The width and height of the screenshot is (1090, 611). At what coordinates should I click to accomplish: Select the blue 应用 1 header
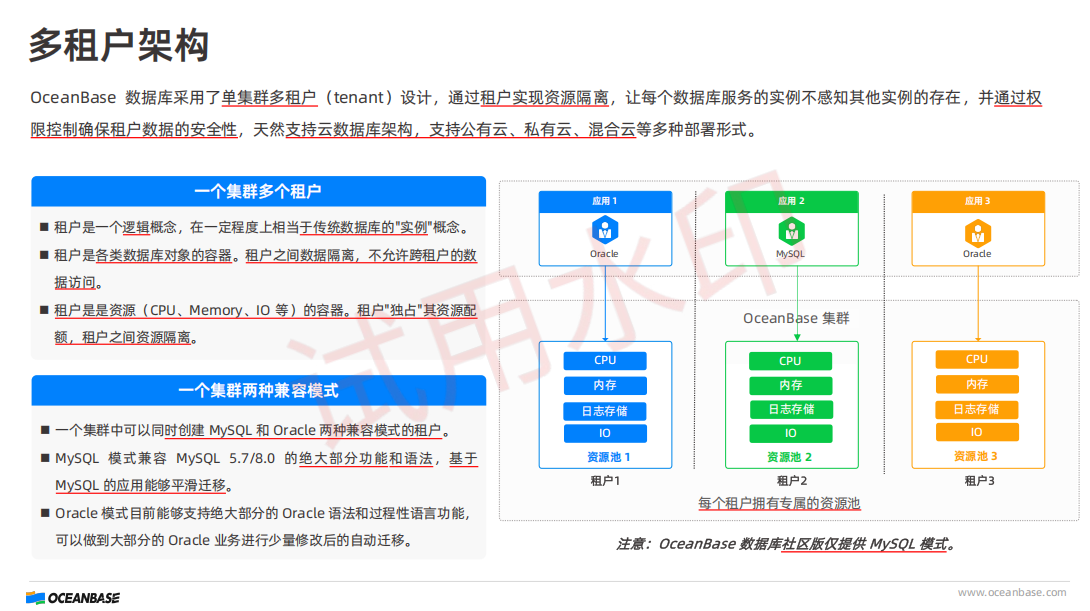pos(604,201)
